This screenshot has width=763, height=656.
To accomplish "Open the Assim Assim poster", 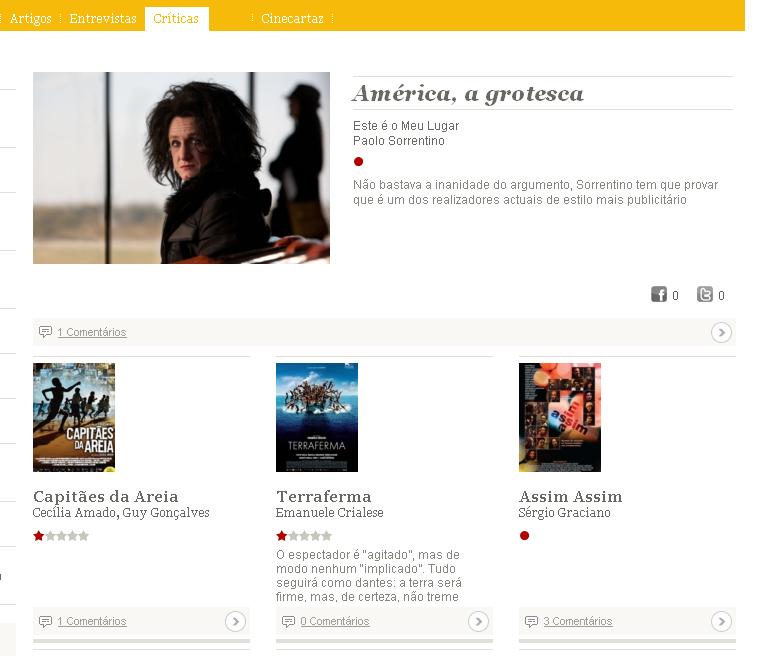I will (x=560, y=417).
